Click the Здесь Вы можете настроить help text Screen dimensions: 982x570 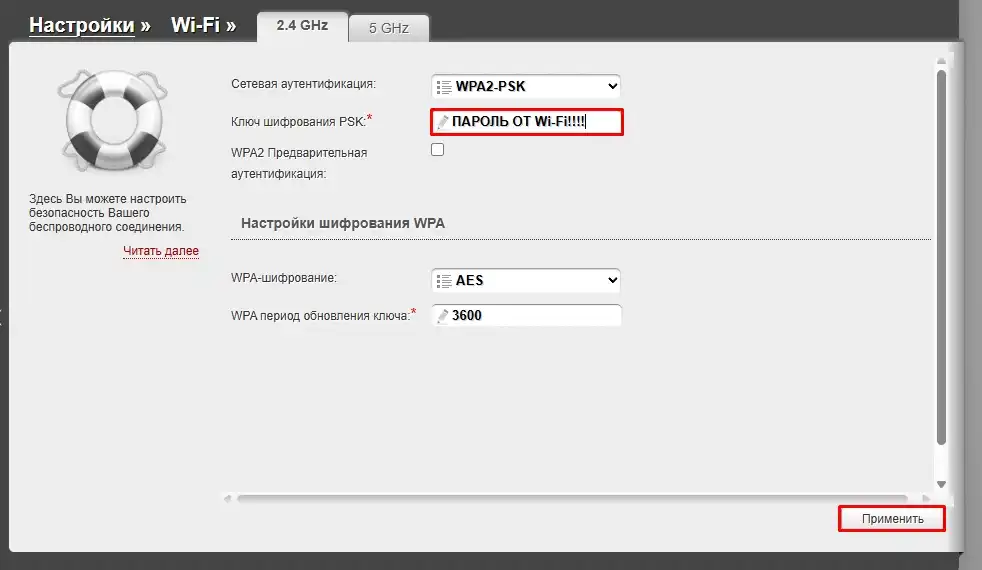(x=108, y=213)
